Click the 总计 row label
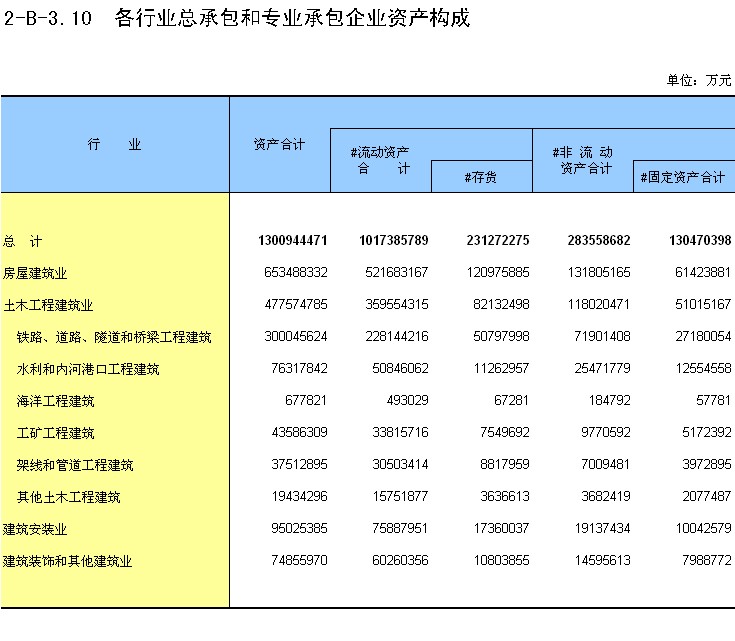The width and height of the screenshot is (735, 641). tap(22, 241)
